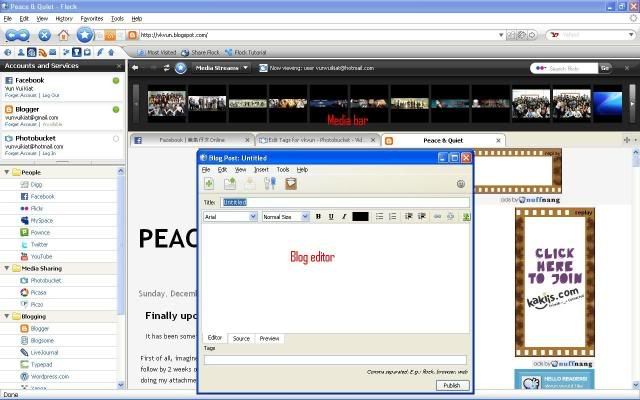Click Log Out under Facebook account
The height and width of the screenshot is (400, 640).
point(51,96)
